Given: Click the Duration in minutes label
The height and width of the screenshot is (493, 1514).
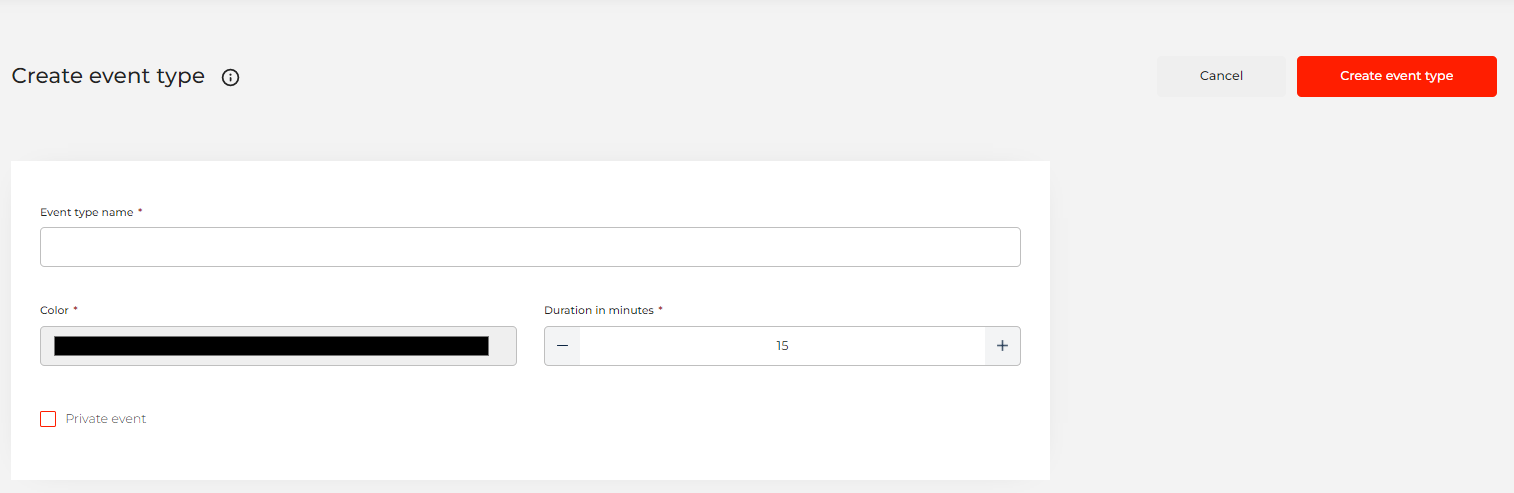Looking at the screenshot, I should tap(598, 310).
